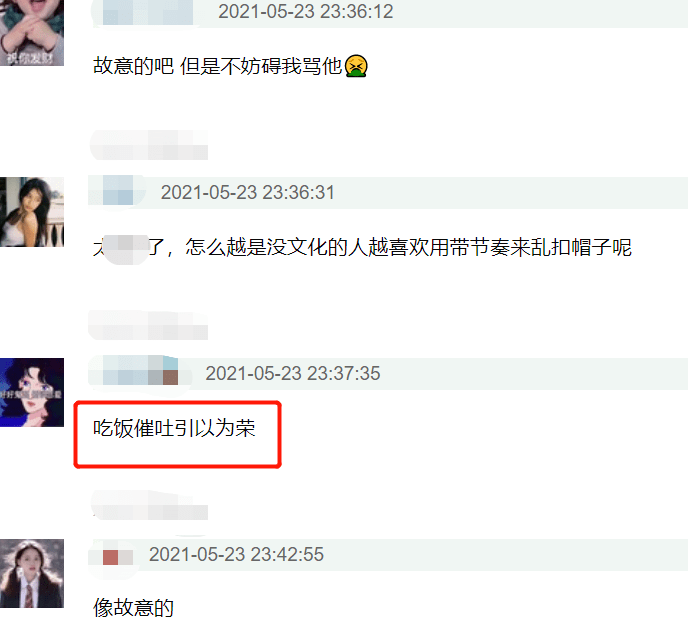Click the comment about '带节奏来乱扣帽子'
This screenshot has width=688, height=628.
coord(362,248)
